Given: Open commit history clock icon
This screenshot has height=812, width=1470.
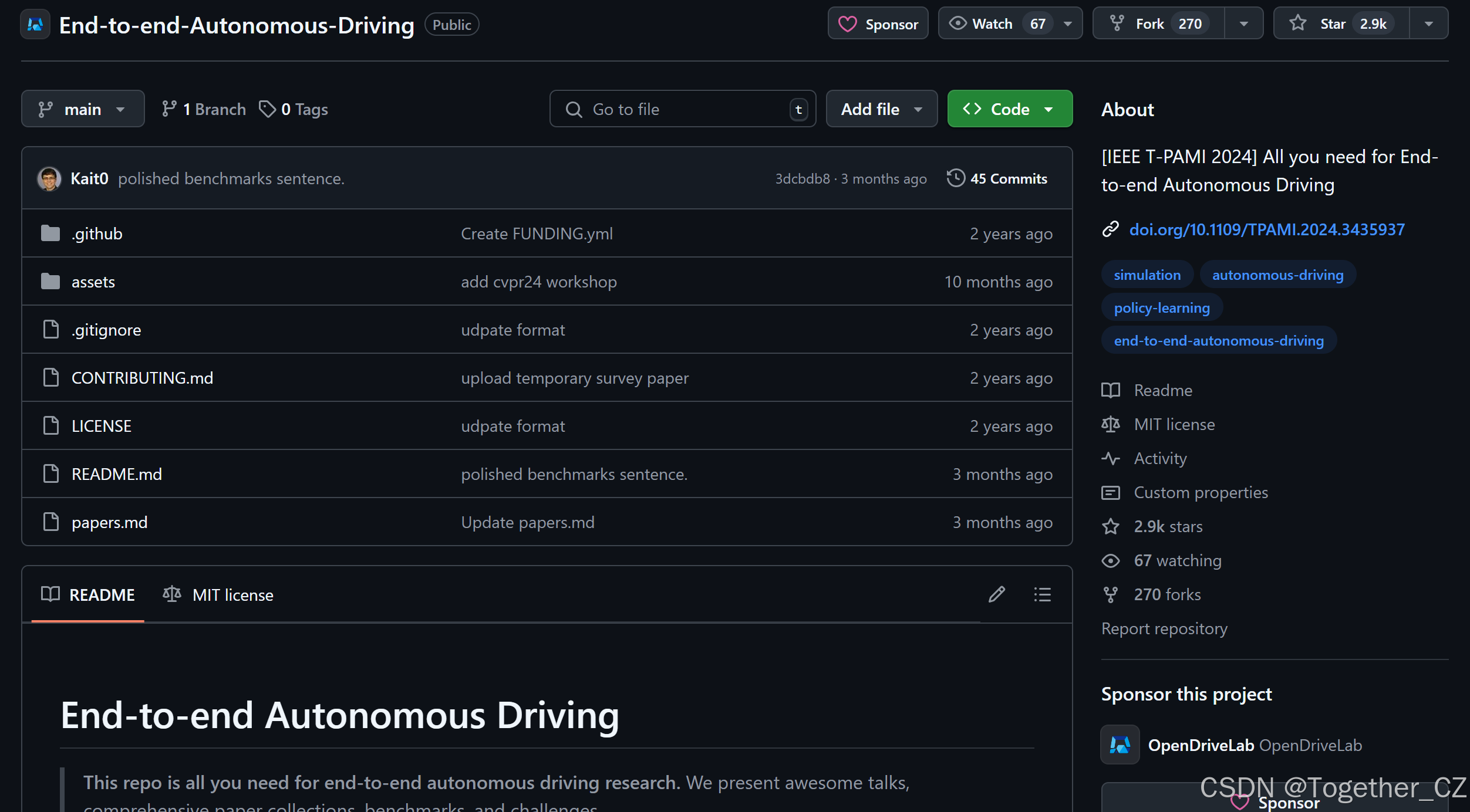Looking at the screenshot, I should tap(956, 178).
